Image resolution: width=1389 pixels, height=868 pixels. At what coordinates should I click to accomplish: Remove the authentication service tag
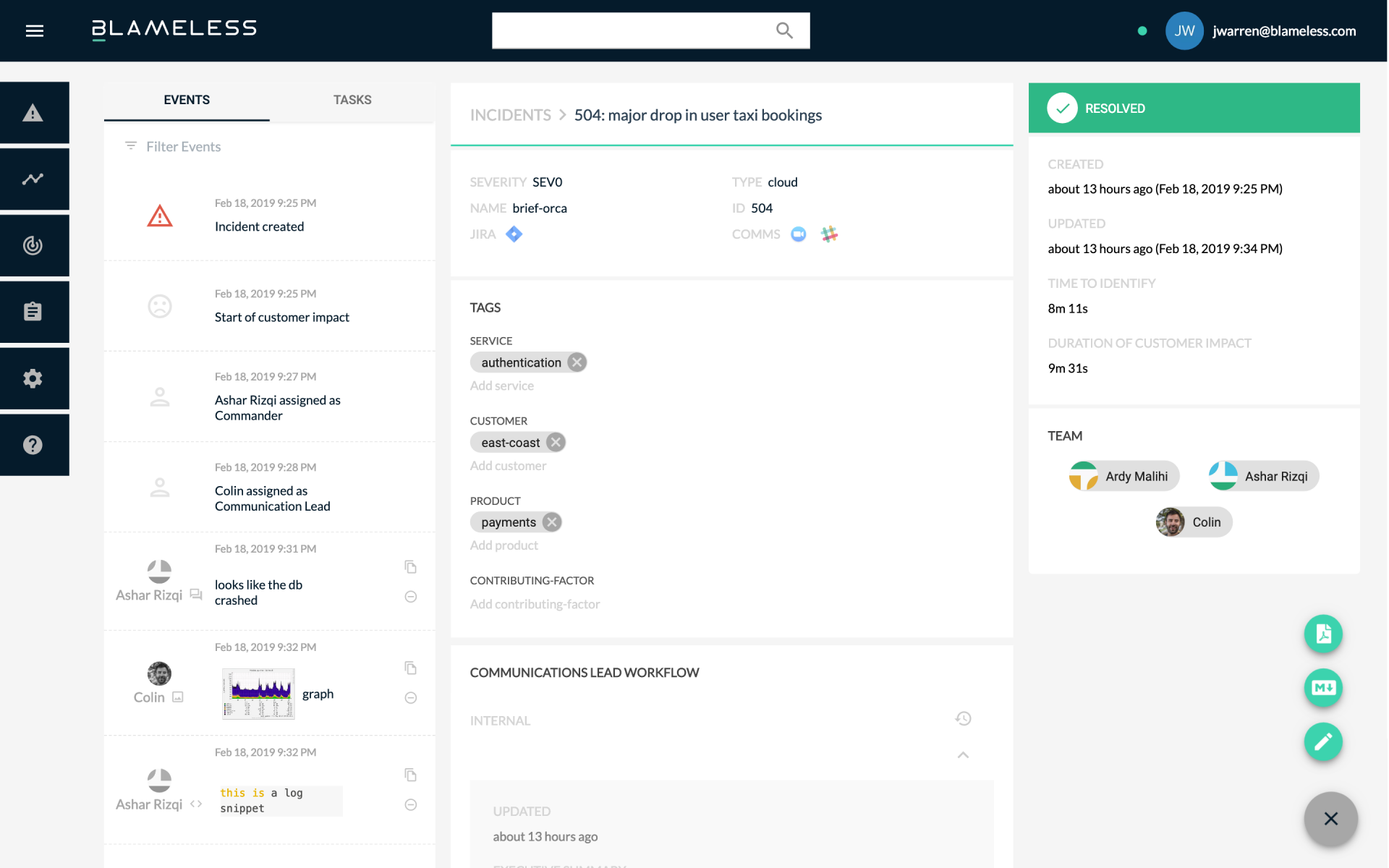(577, 362)
